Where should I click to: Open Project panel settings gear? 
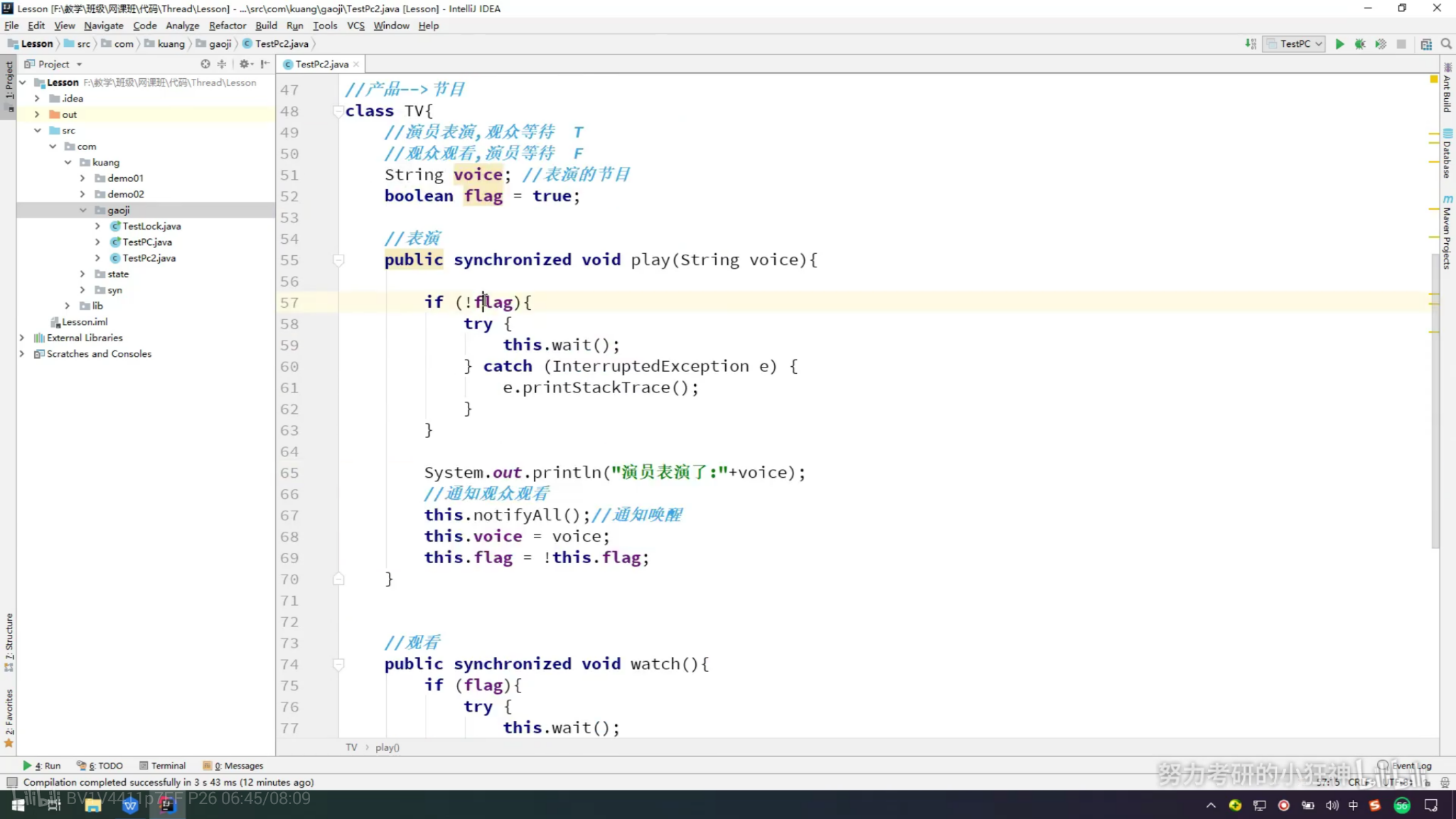pyautogui.click(x=245, y=64)
